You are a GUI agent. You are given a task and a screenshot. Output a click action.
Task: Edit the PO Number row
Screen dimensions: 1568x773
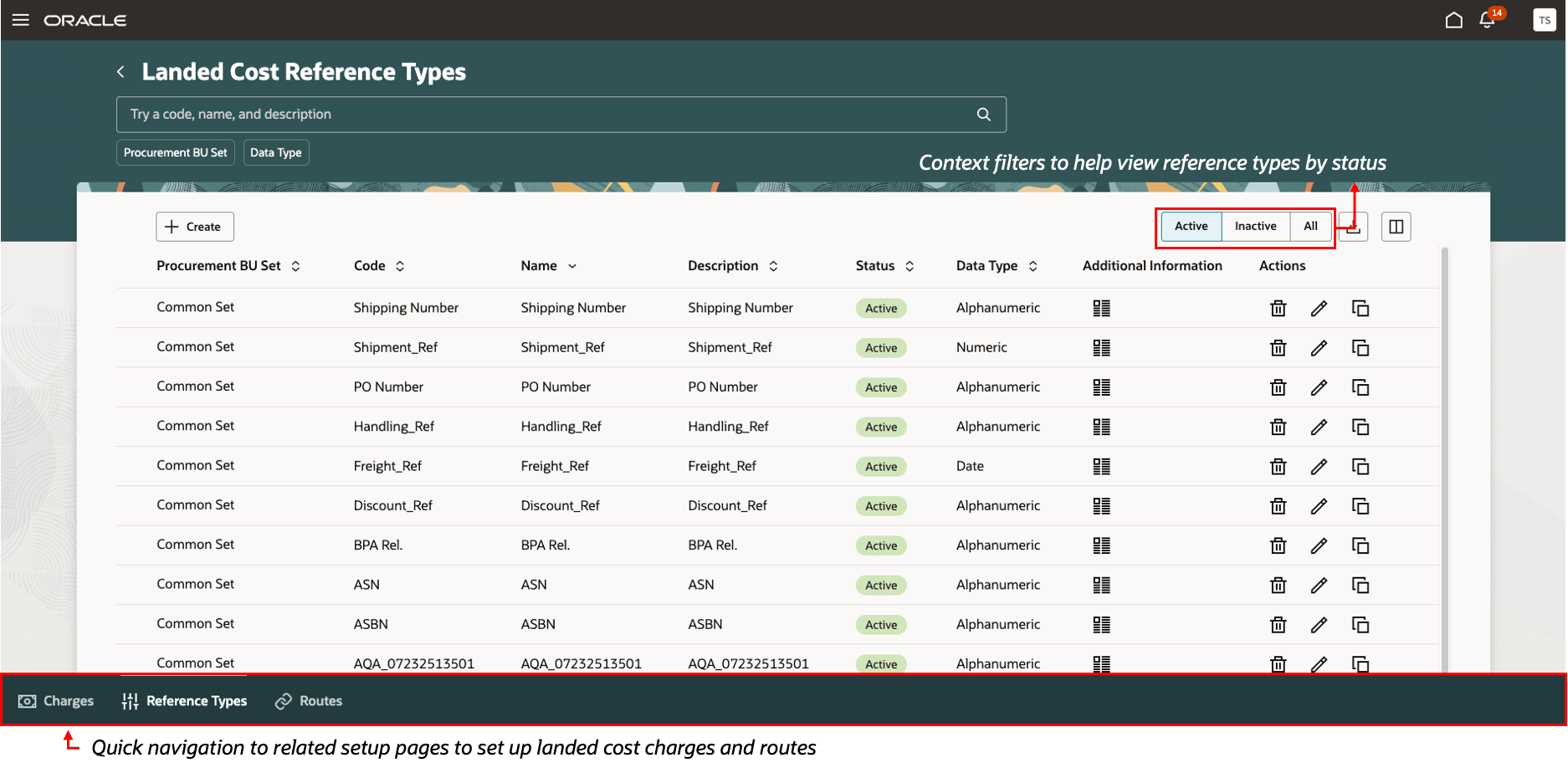point(1319,387)
